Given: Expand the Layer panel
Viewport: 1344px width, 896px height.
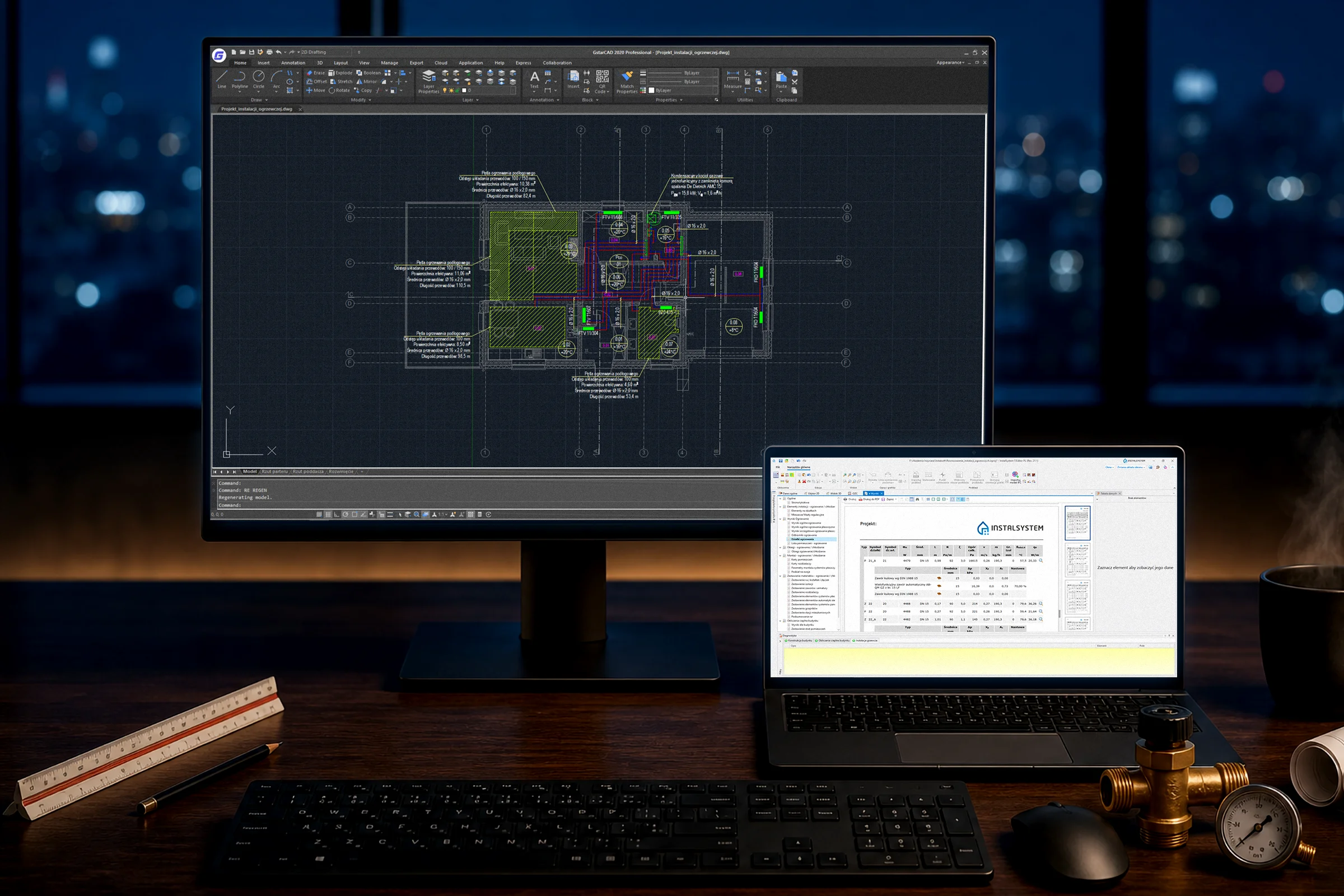Looking at the screenshot, I should pyautogui.click(x=470, y=100).
